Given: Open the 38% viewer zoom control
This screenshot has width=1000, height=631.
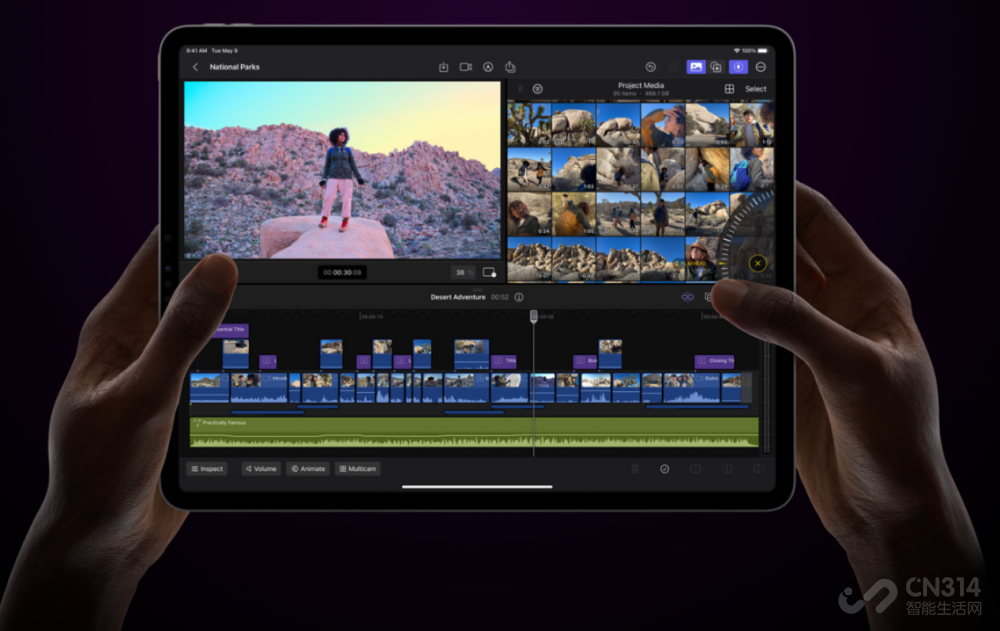Looking at the screenshot, I should tap(463, 272).
